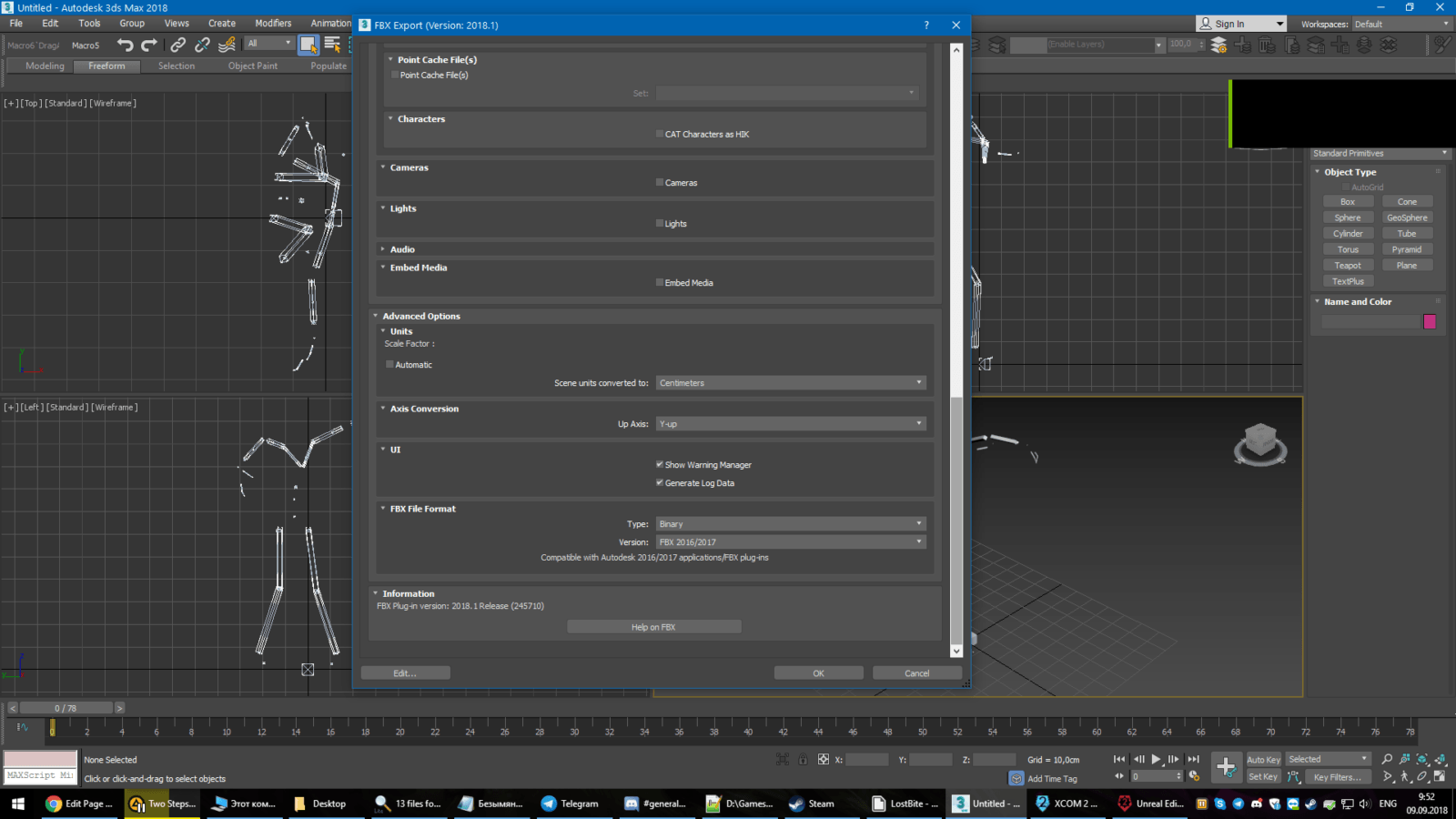Open the File menu
Screen dimensions: 1456x819
point(16,23)
